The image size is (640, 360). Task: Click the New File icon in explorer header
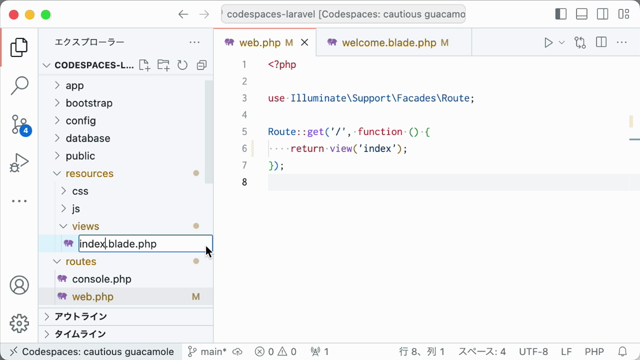pyautogui.click(x=144, y=65)
